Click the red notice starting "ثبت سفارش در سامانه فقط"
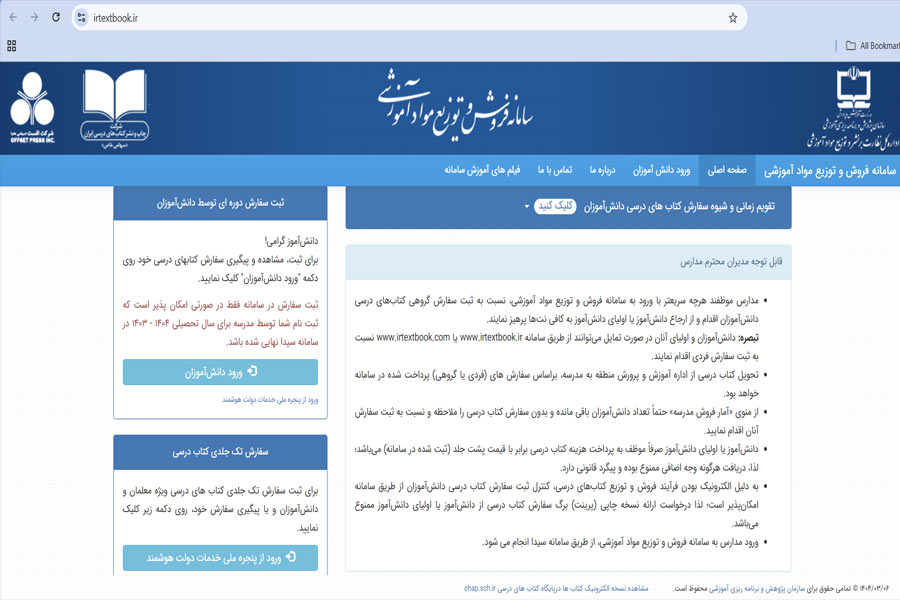The width and height of the screenshot is (900, 600). pos(220,323)
